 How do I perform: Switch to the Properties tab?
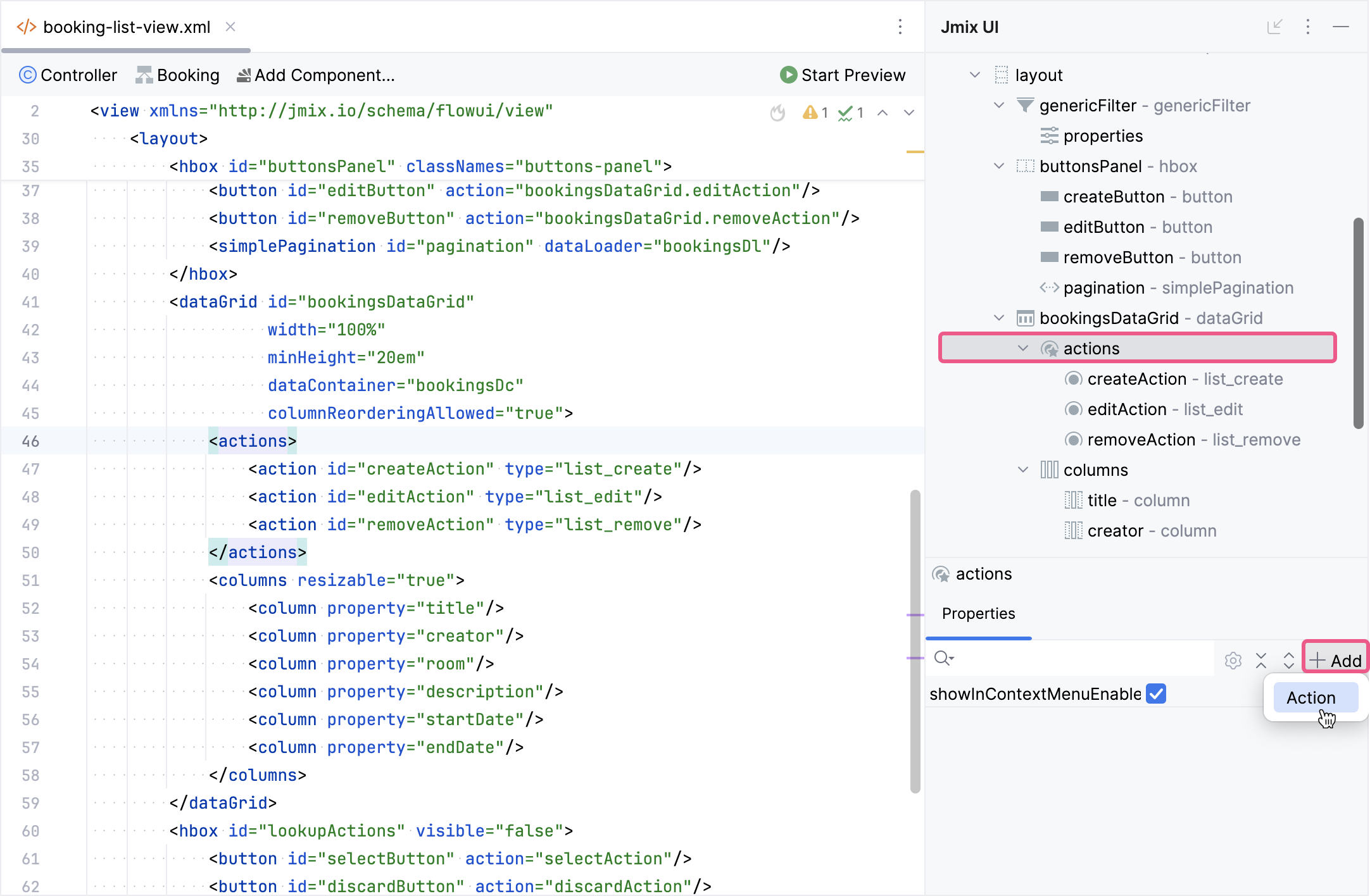tap(978, 614)
